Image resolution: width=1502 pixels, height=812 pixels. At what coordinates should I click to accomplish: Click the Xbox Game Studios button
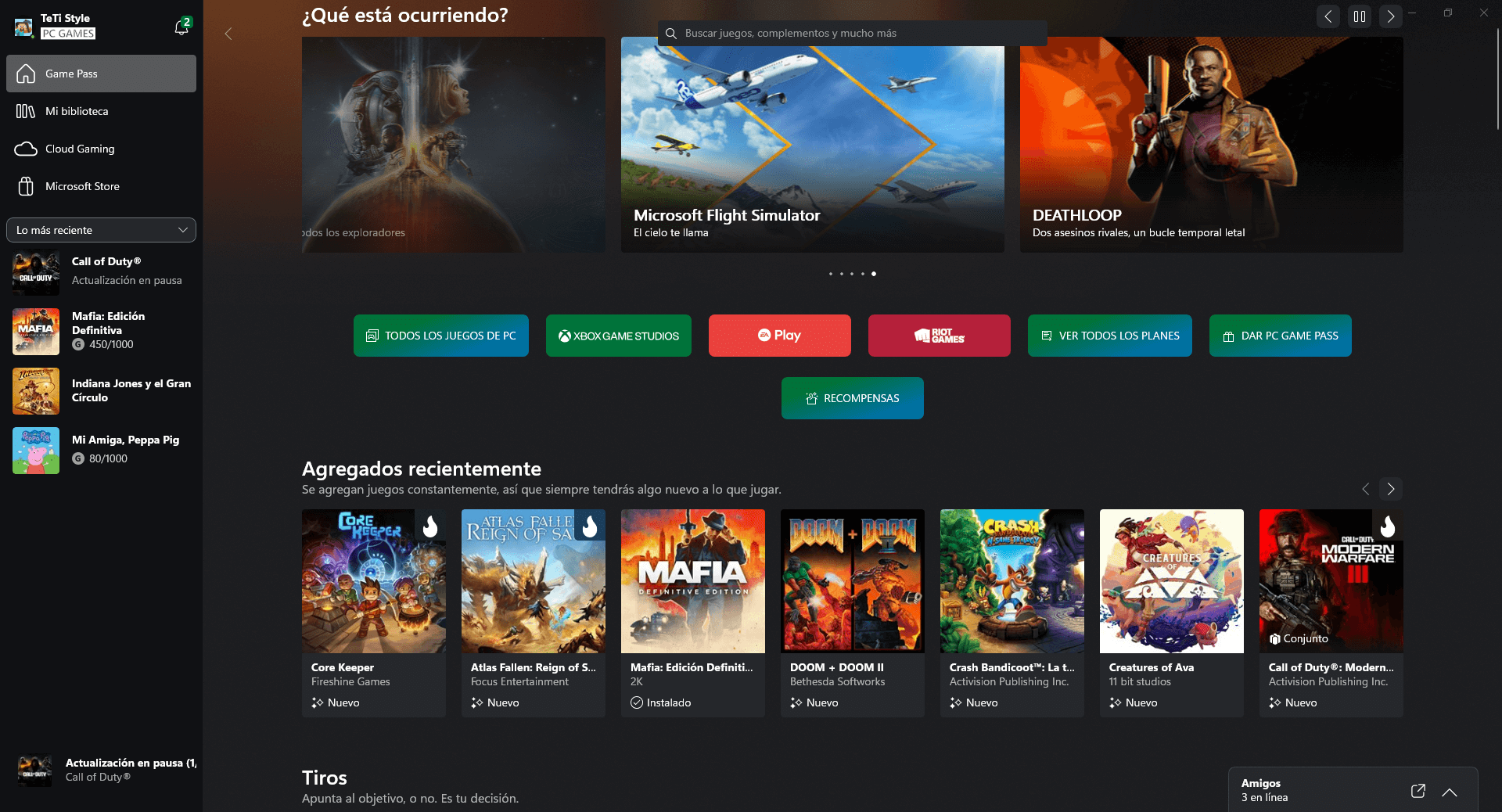click(618, 336)
